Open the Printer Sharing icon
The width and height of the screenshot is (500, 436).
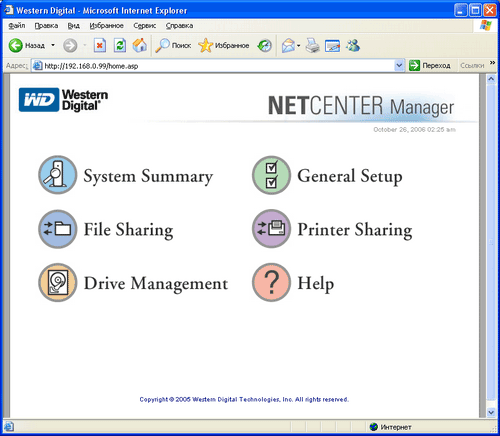click(271, 229)
